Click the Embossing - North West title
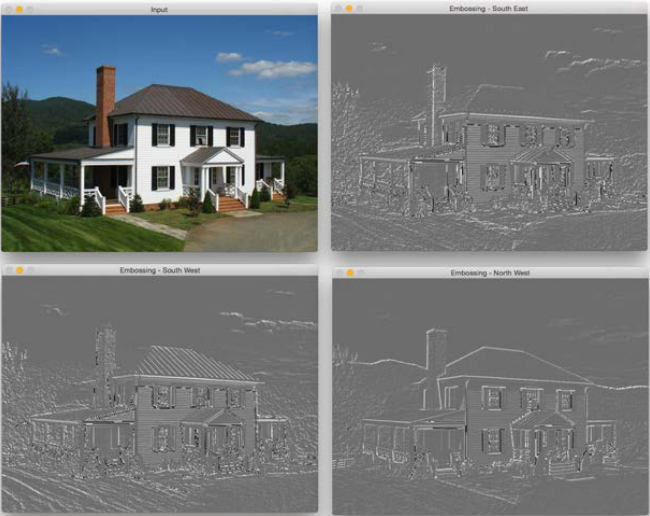Viewport: 650px width, 516px height. (490, 273)
